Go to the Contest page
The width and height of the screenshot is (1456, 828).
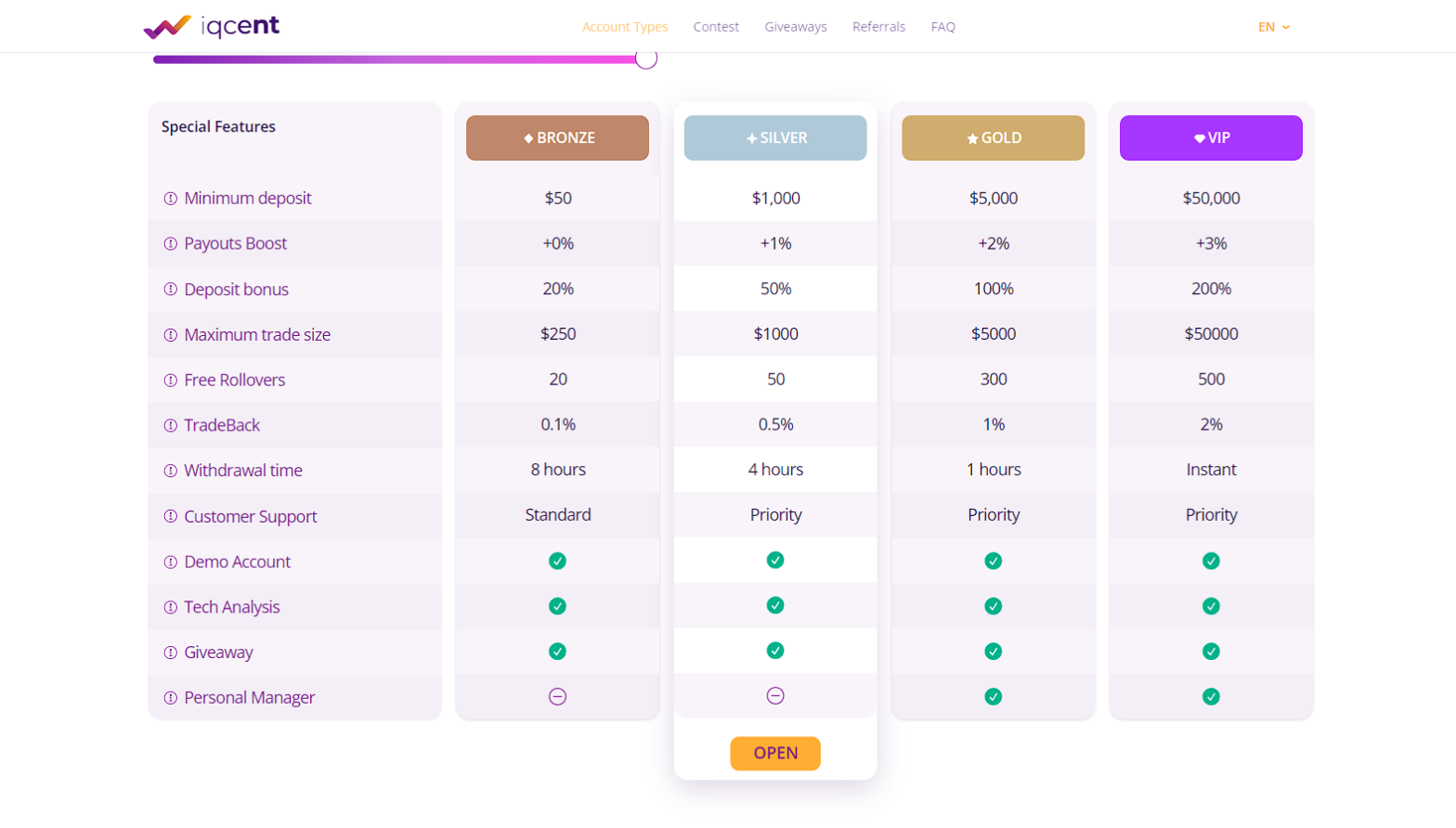716,27
